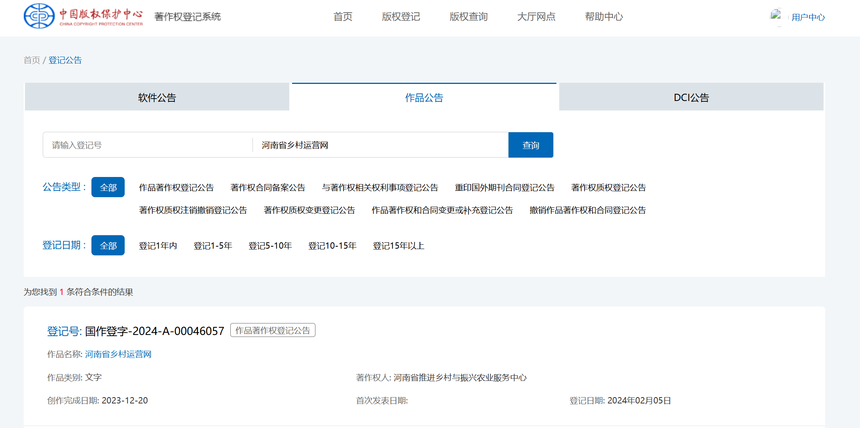The image size is (860, 428).
Task: Filter by 著作权质权变更登记公告
Action: pos(309,210)
